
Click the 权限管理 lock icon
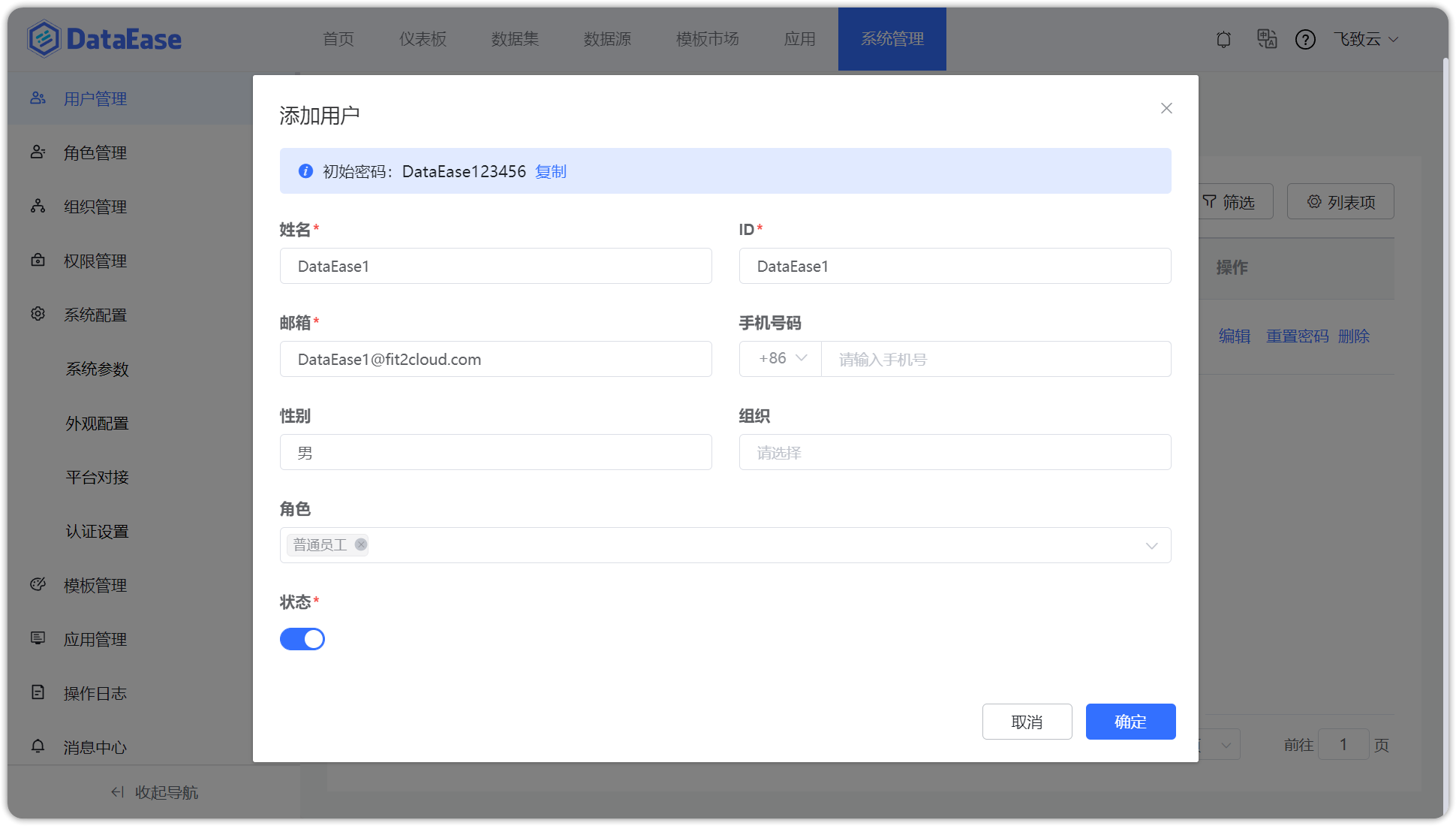[38, 260]
